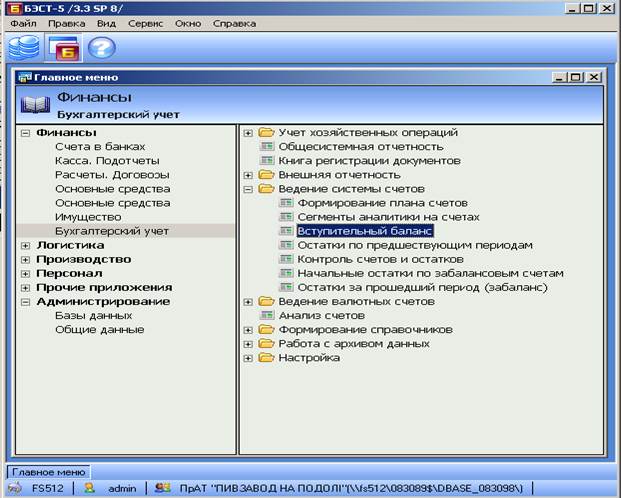This screenshot has width=621, height=498.
Task: Maximize the Главное меню inner window
Action: point(576,77)
